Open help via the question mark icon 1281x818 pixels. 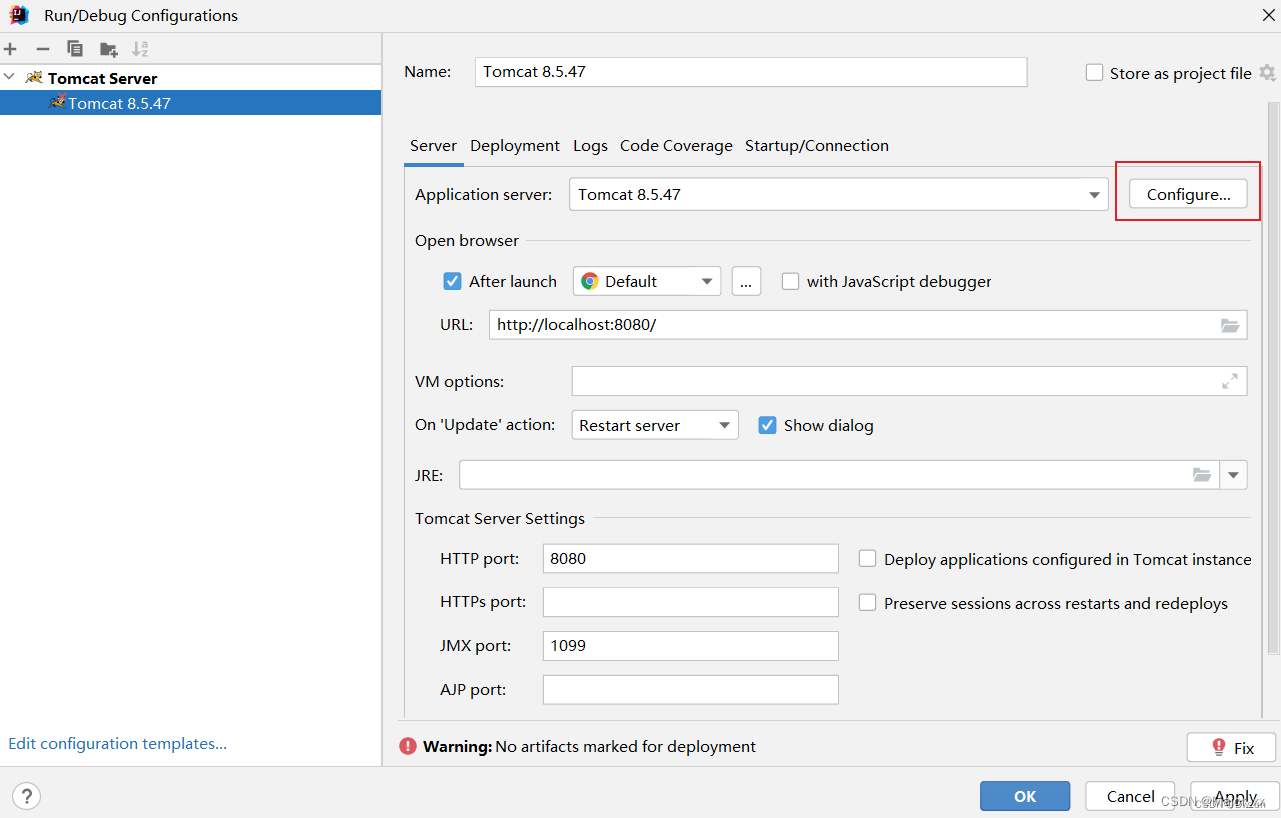[x=26, y=796]
